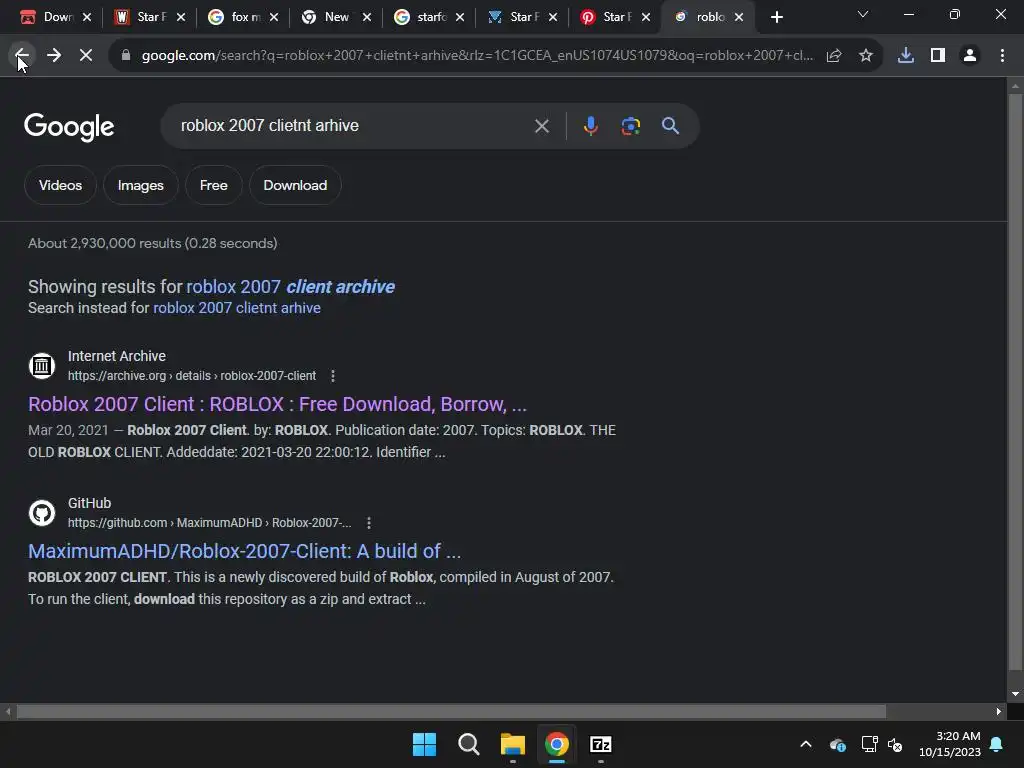
Task: Select the Download filter chip
Action: point(295,185)
